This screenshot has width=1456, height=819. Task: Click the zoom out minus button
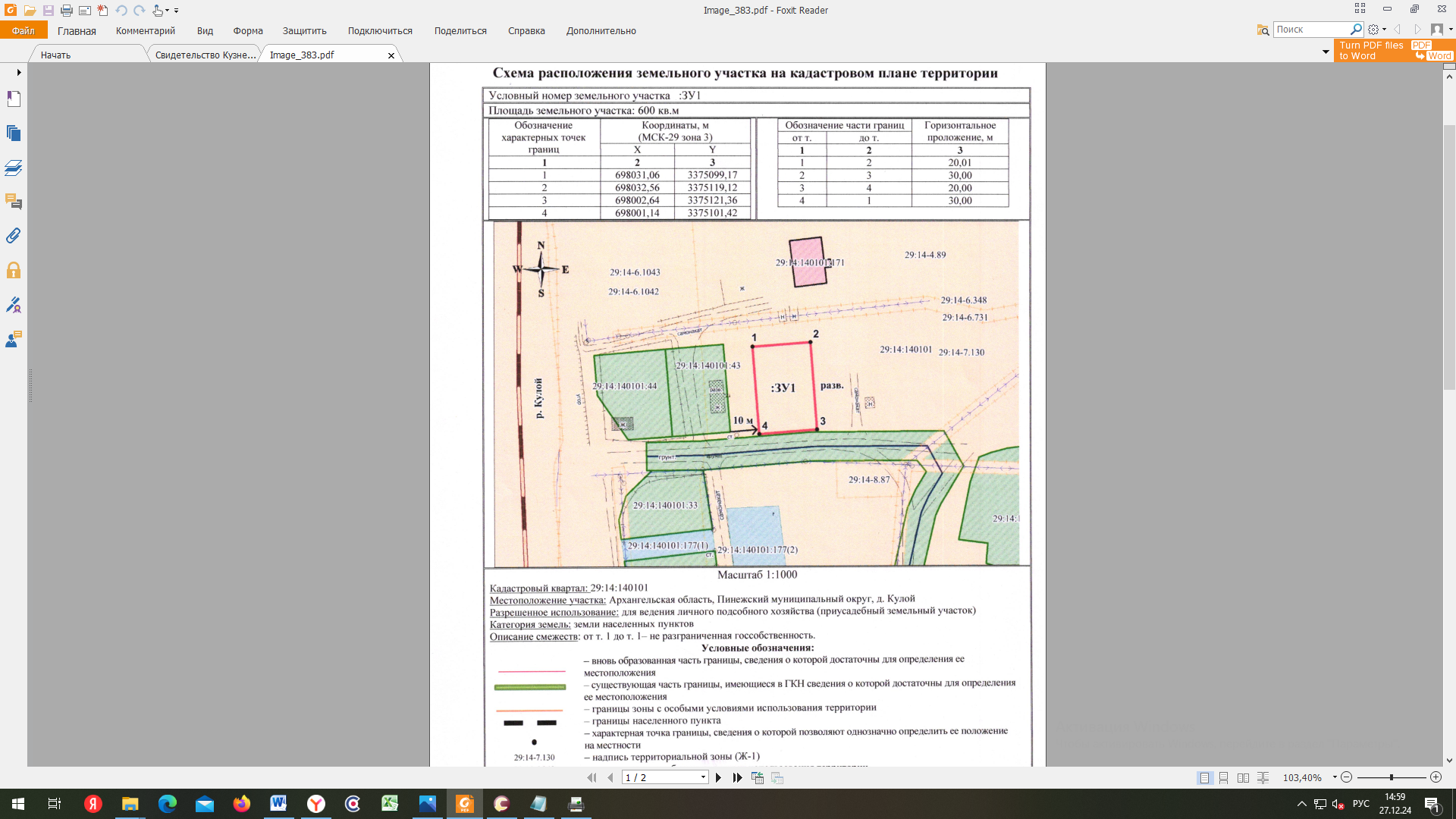click(x=1346, y=777)
